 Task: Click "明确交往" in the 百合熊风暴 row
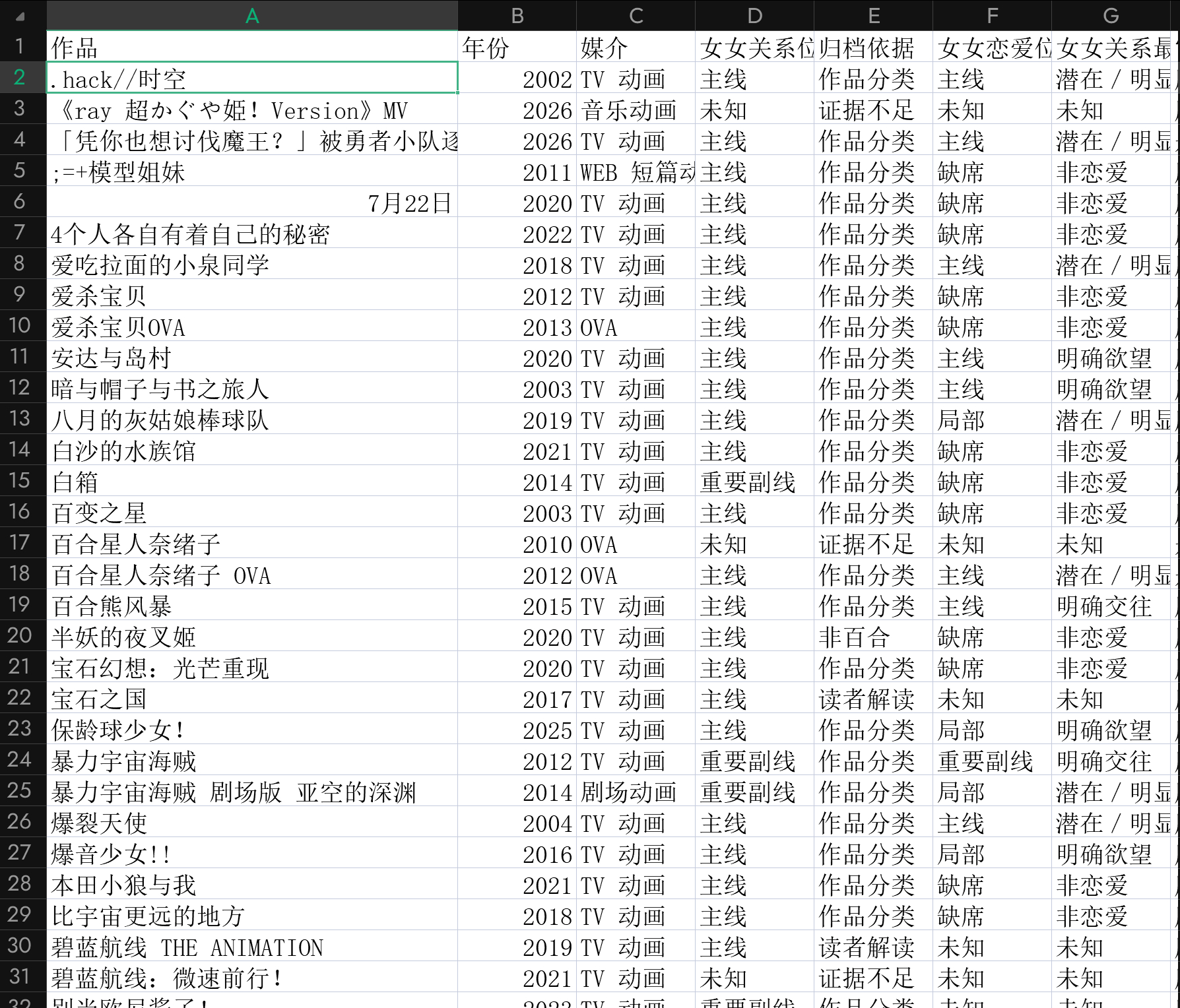coord(1111,605)
